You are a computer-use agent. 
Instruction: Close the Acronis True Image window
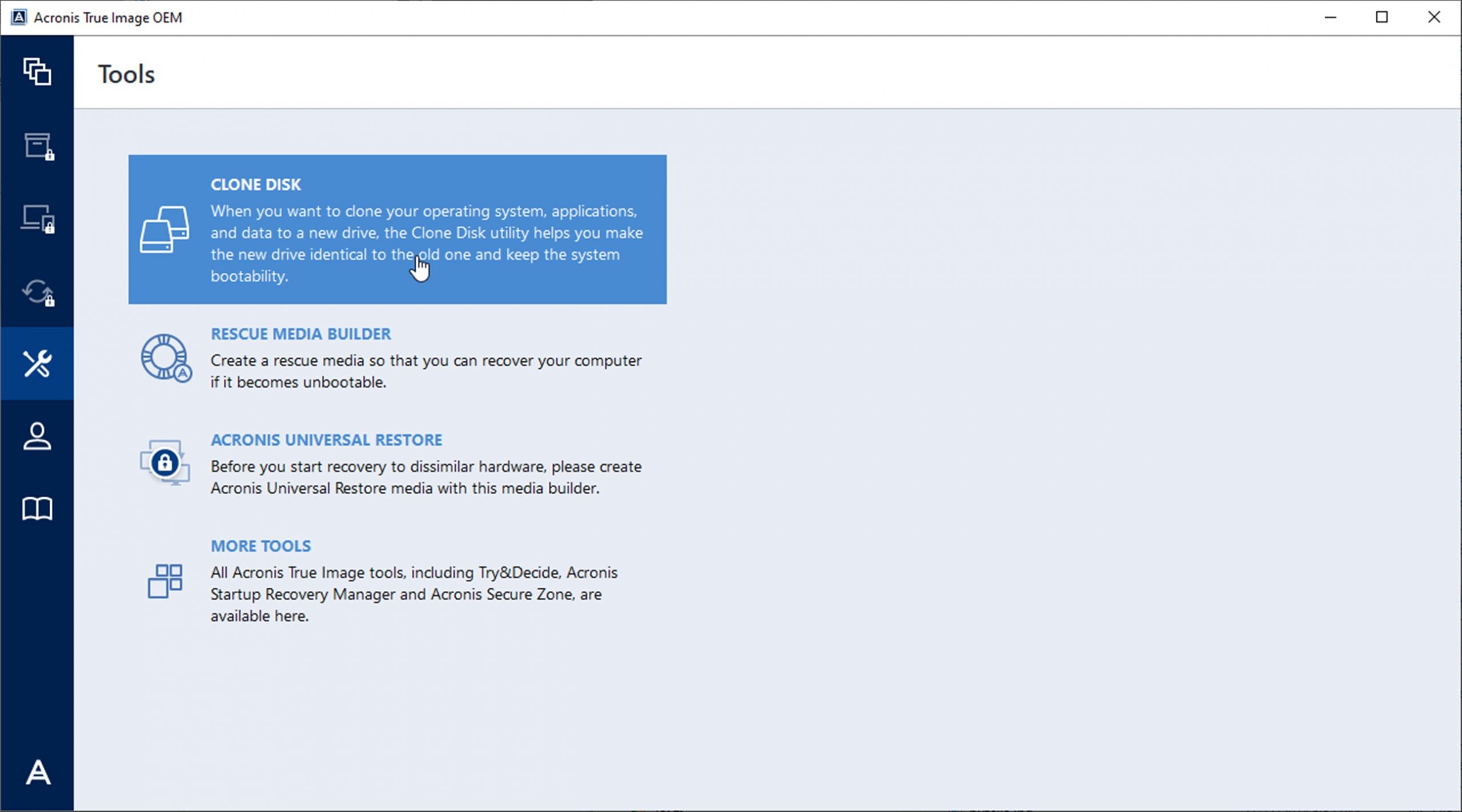point(1433,17)
